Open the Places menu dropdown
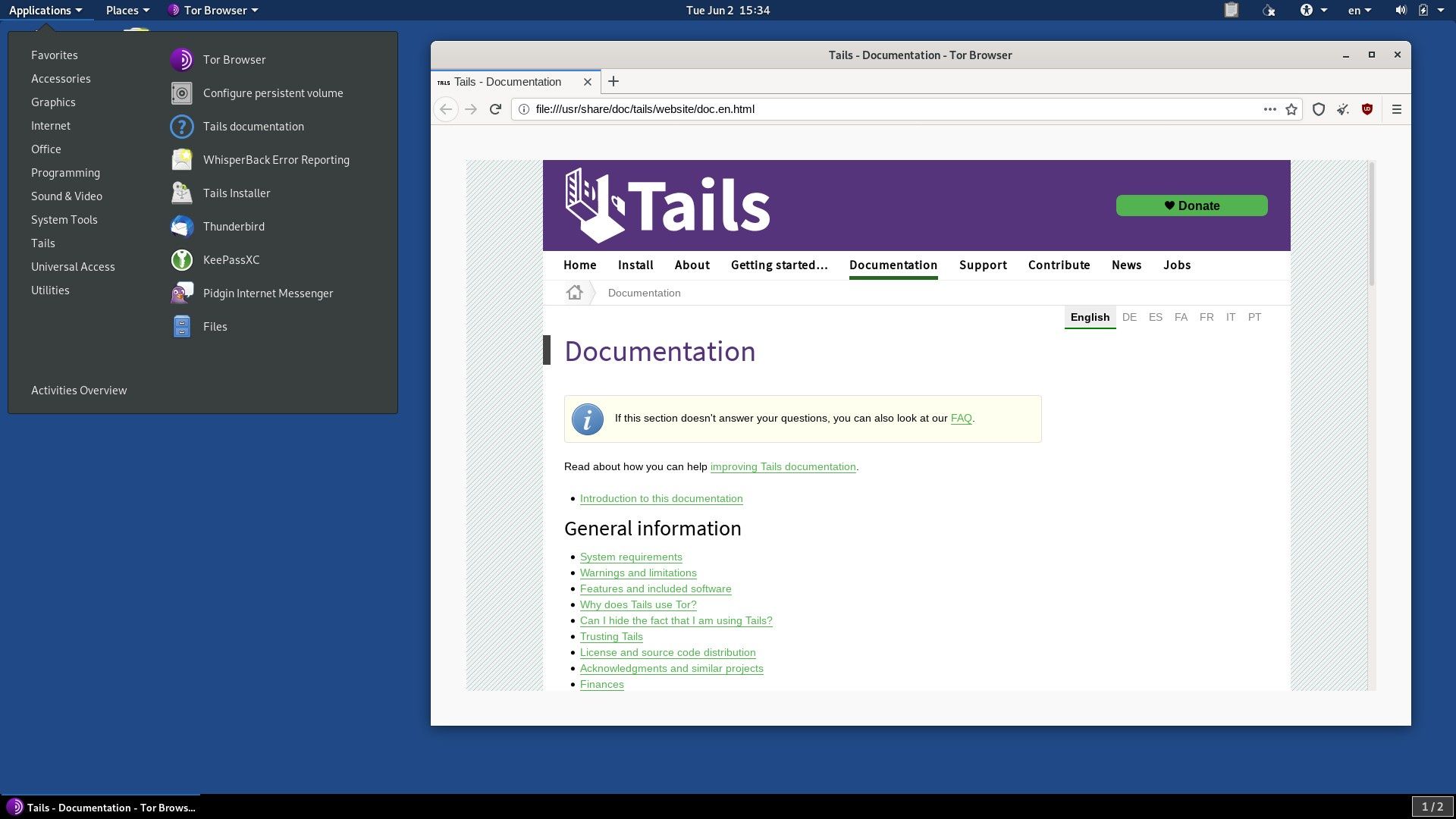This screenshot has height=819, width=1456. [x=127, y=10]
